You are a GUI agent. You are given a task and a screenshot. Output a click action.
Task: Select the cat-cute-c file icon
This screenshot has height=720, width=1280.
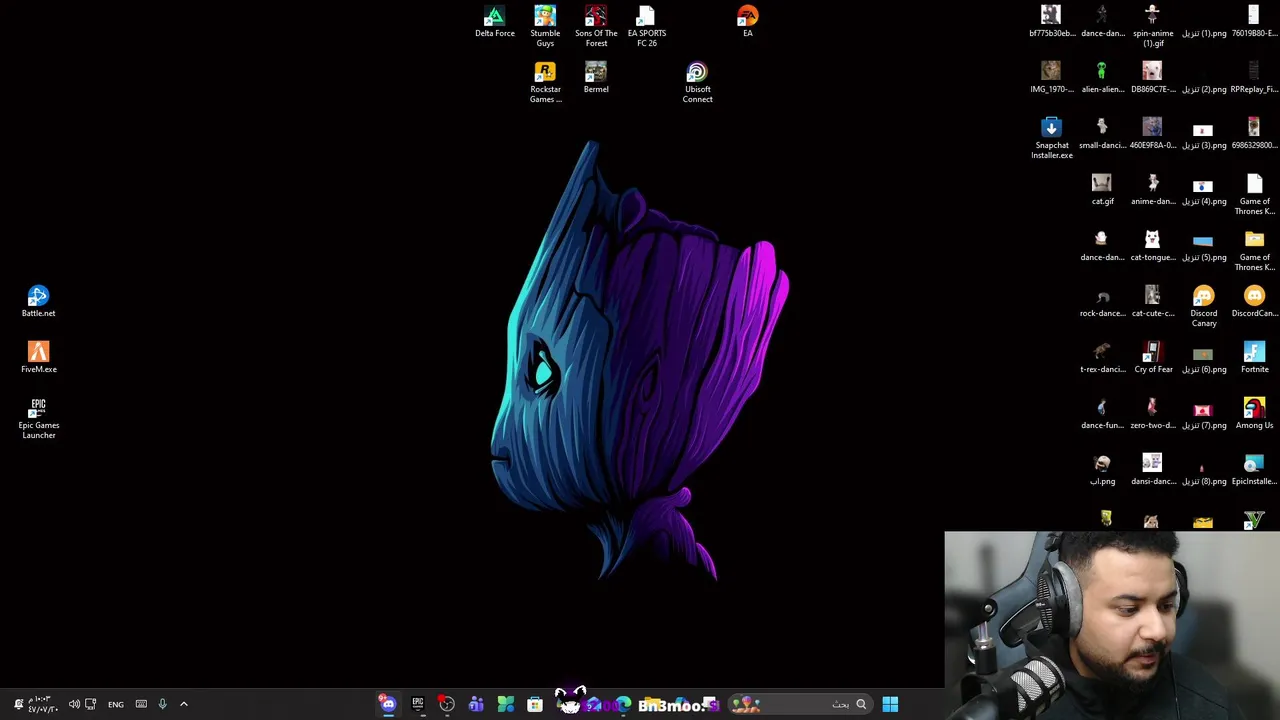(x=1153, y=302)
